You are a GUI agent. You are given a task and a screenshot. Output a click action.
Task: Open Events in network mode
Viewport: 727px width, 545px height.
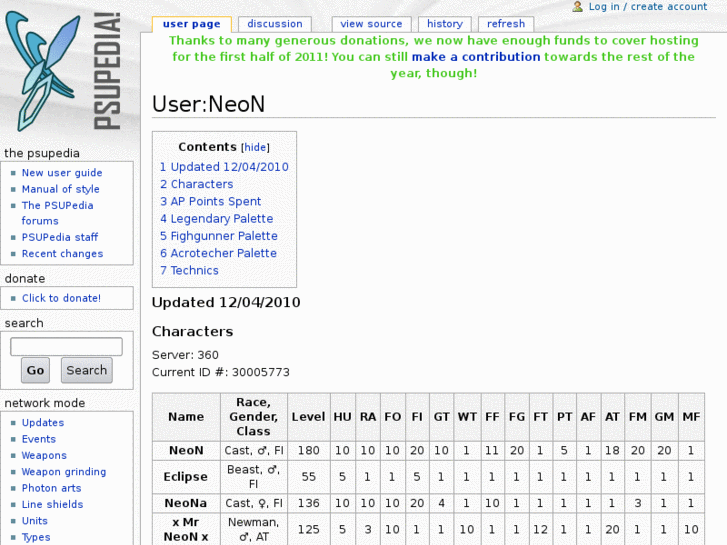(x=39, y=439)
